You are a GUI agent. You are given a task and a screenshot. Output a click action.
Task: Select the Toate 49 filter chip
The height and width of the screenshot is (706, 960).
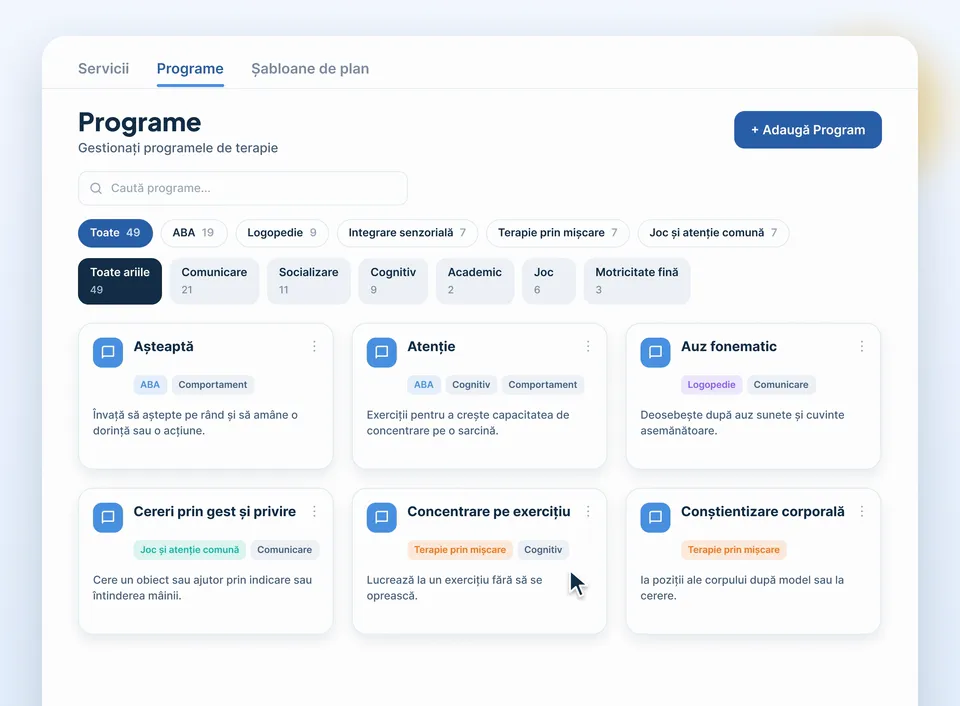(x=115, y=233)
